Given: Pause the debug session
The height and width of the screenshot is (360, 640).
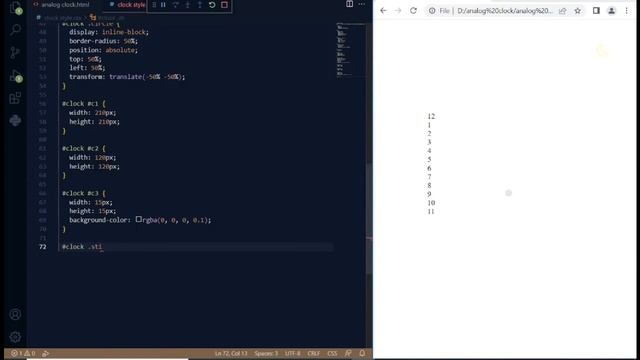Looking at the screenshot, I should [163, 5].
